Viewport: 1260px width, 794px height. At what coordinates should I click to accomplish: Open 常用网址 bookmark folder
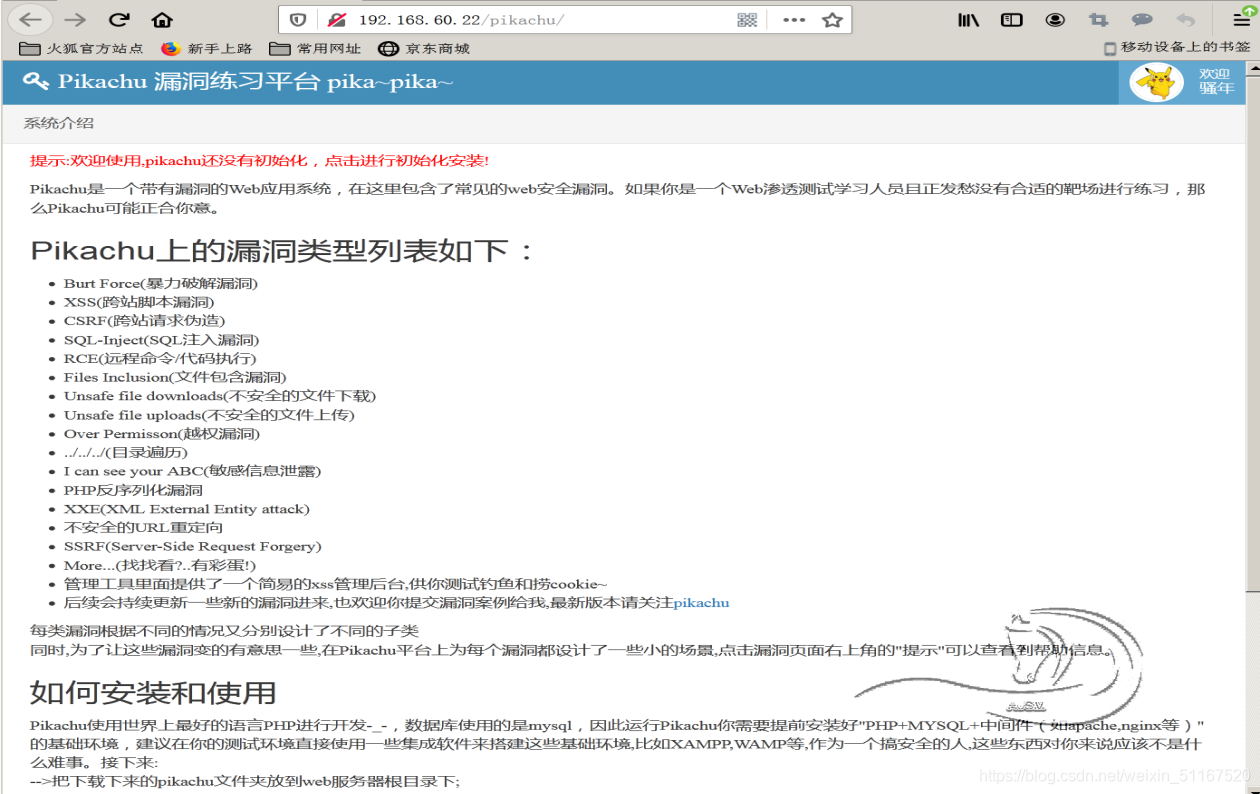pyautogui.click(x=315, y=48)
